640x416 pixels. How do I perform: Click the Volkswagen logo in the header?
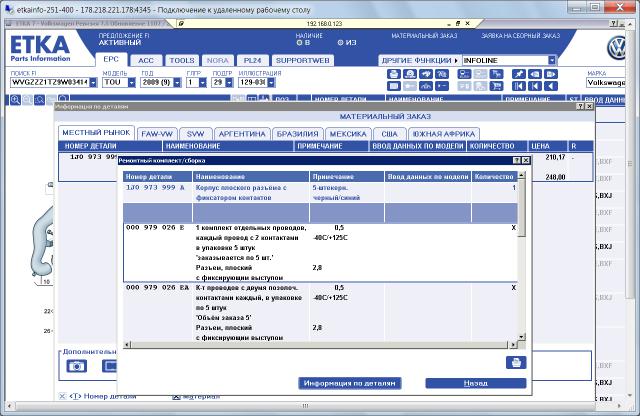click(x=616, y=48)
